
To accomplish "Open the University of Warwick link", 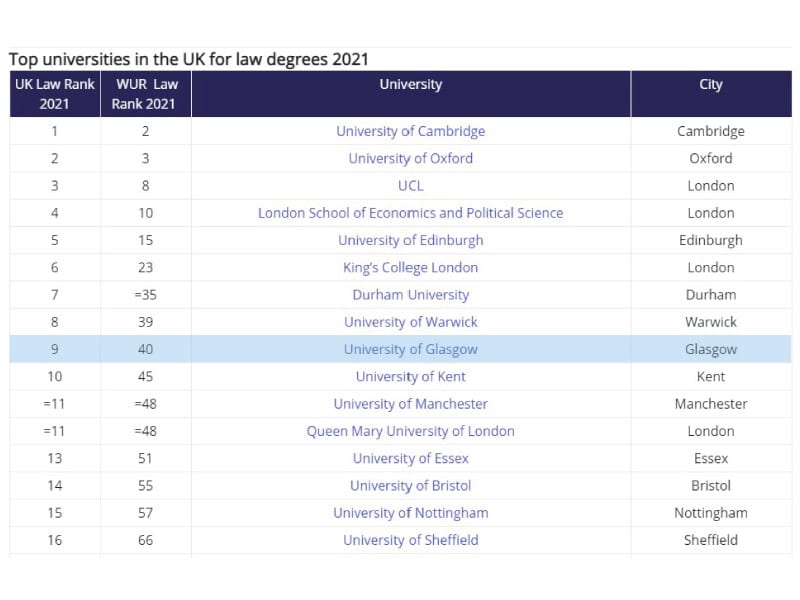I will coord(410,322).
